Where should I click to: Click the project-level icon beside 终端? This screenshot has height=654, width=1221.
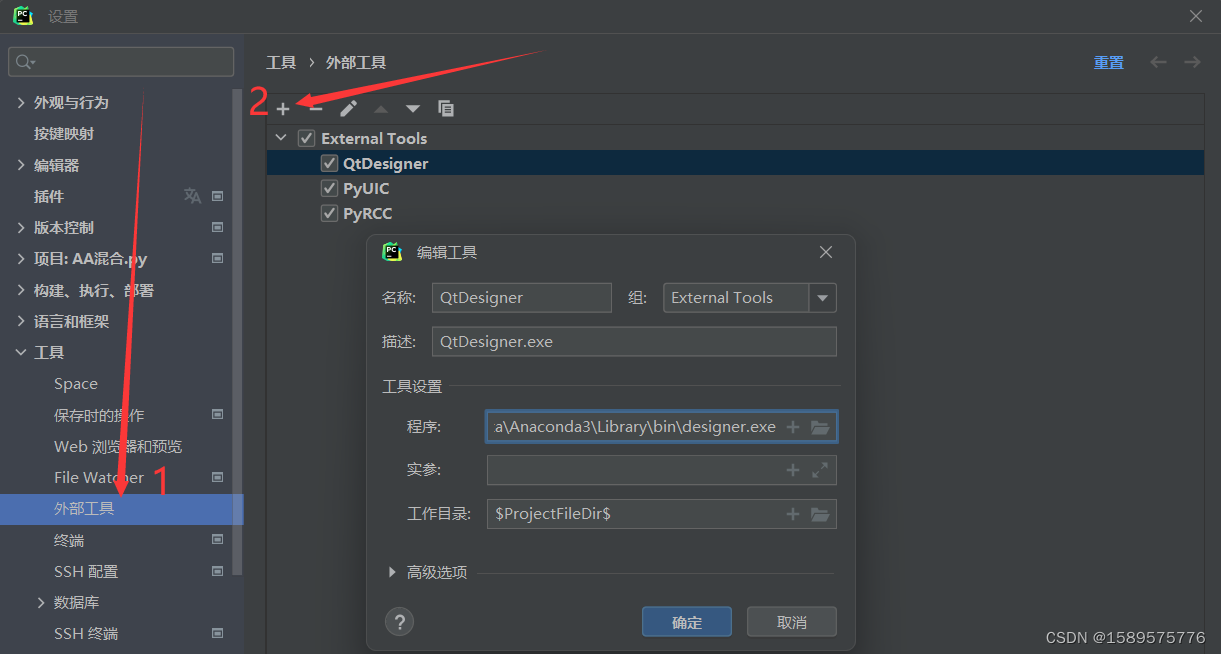[218, 540]
